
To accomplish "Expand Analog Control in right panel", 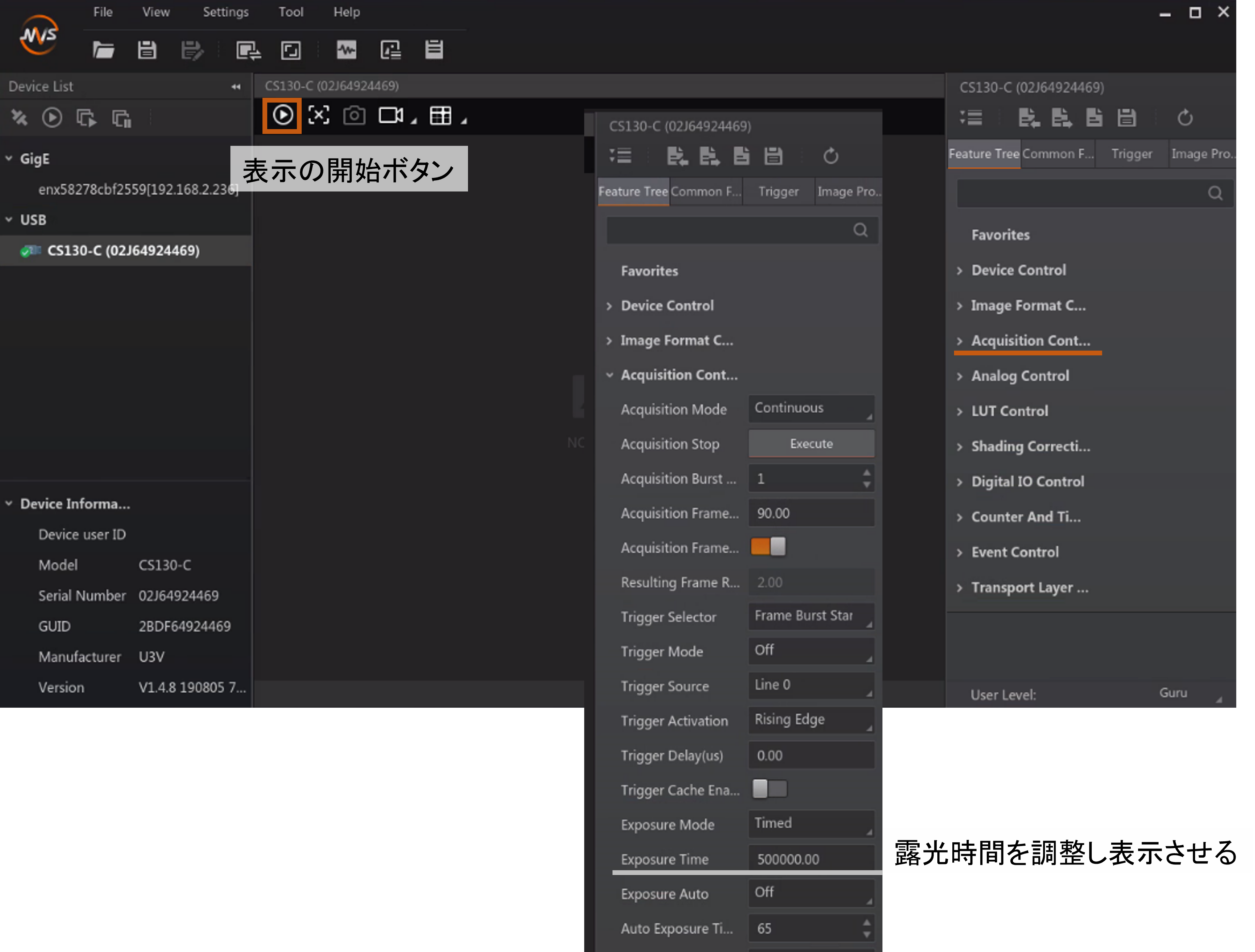I will pyautogui.click(x=1019, y=376).
